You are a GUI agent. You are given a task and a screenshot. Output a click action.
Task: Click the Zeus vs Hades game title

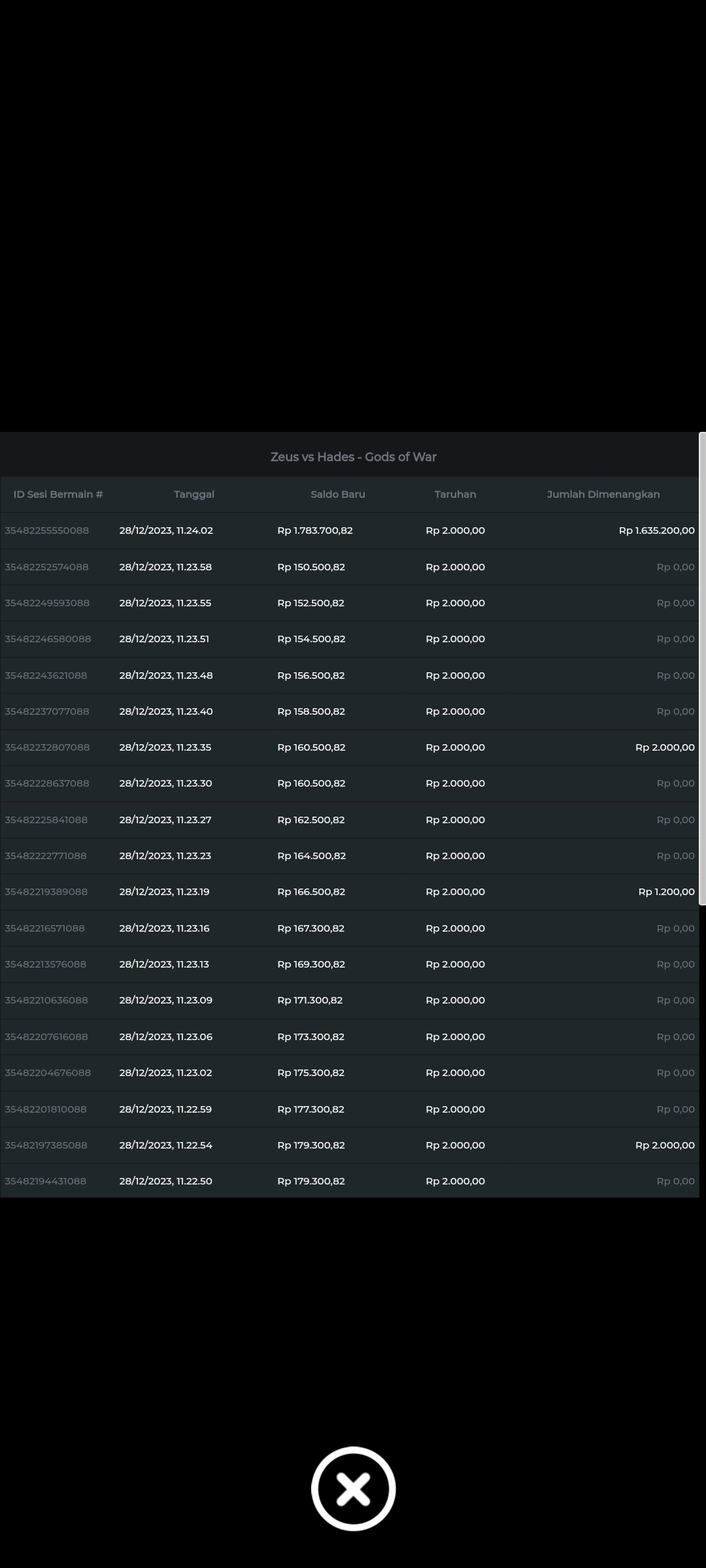tap(353, 457)
